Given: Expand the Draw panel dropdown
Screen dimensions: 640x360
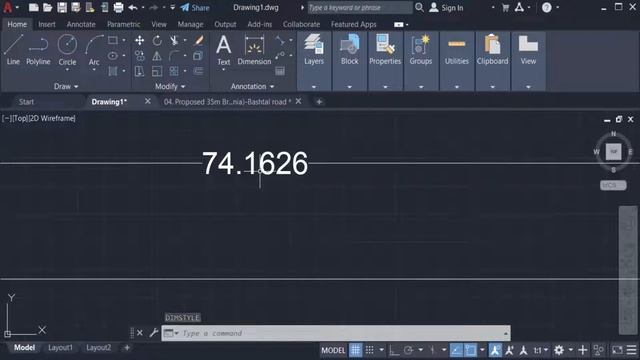Looking at the screenshot, I should coord(66,87).
